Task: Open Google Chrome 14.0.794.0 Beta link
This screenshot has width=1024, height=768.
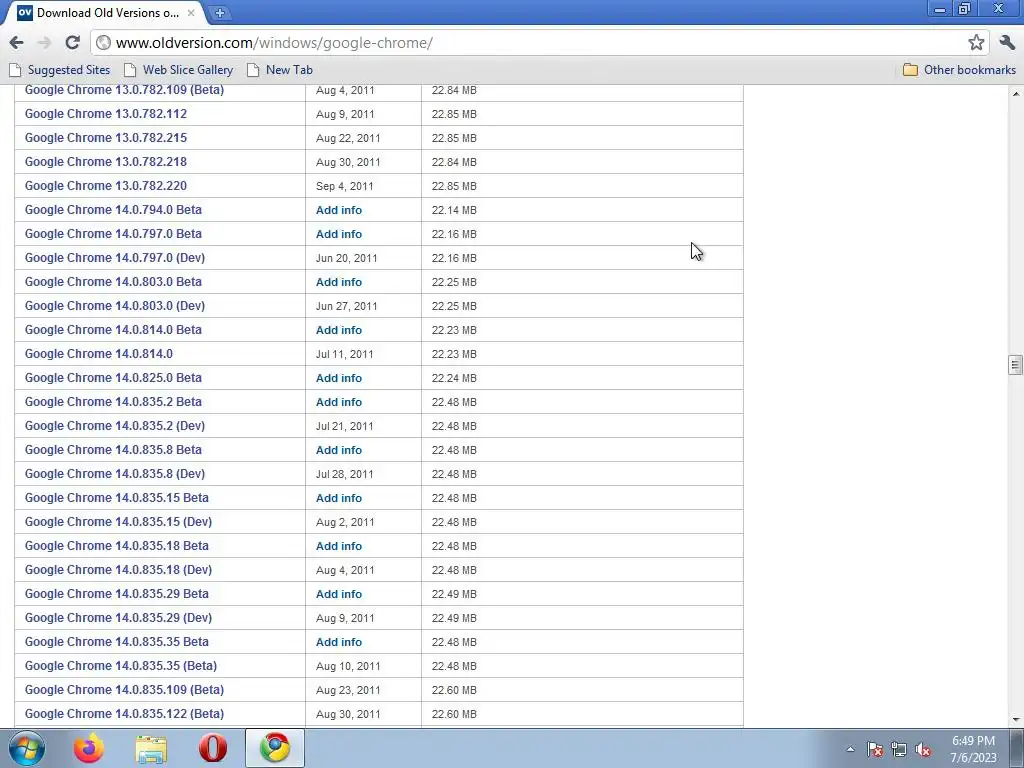Action: click(x=113, y=210)
